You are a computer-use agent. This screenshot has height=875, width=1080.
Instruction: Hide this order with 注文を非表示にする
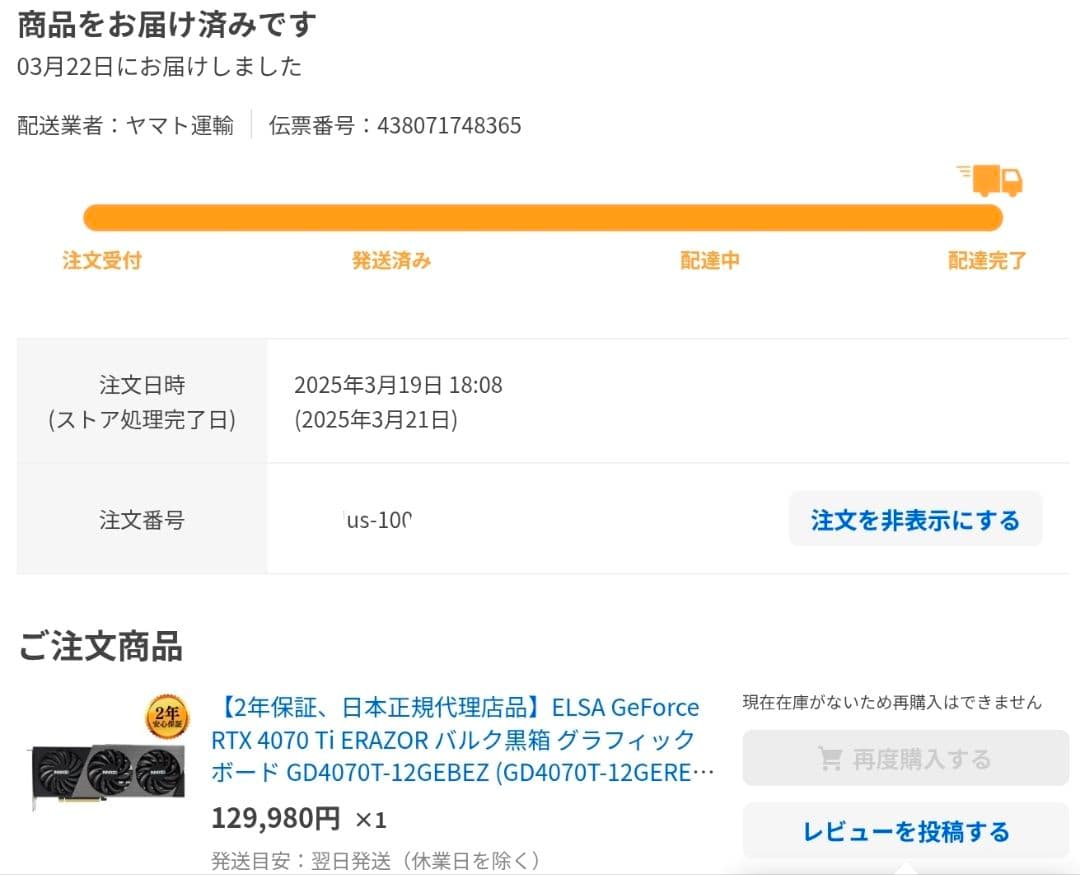(x=915, y=520)
